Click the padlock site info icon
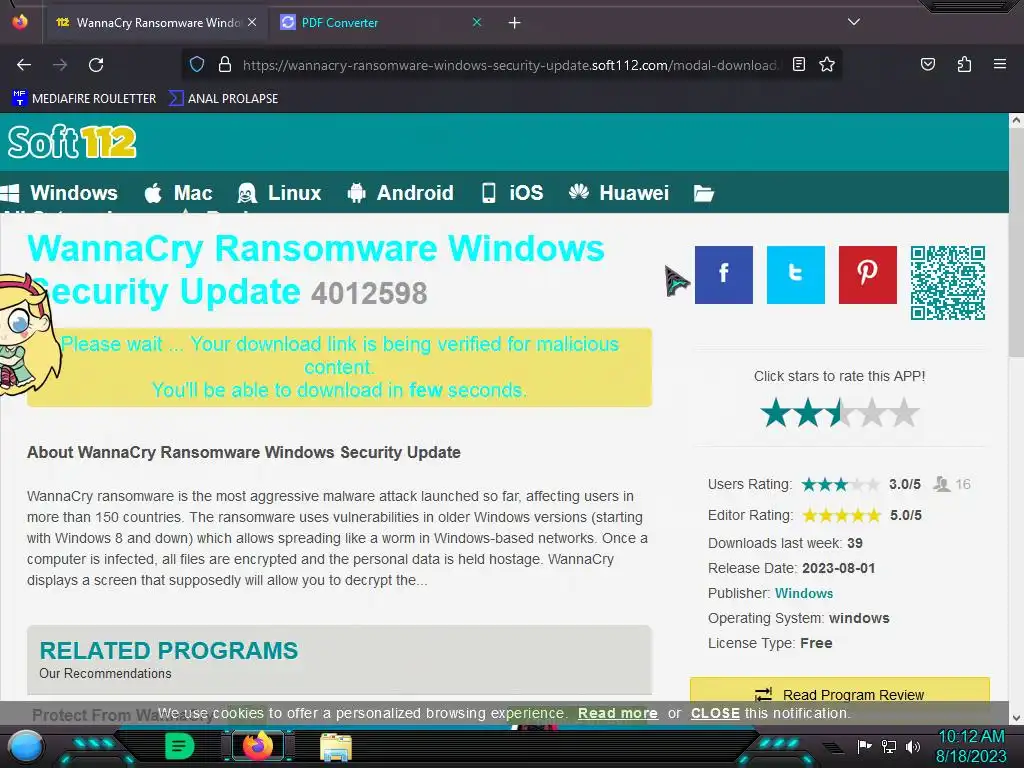This screenshot has height=768, width=1024. click(225, 64)
